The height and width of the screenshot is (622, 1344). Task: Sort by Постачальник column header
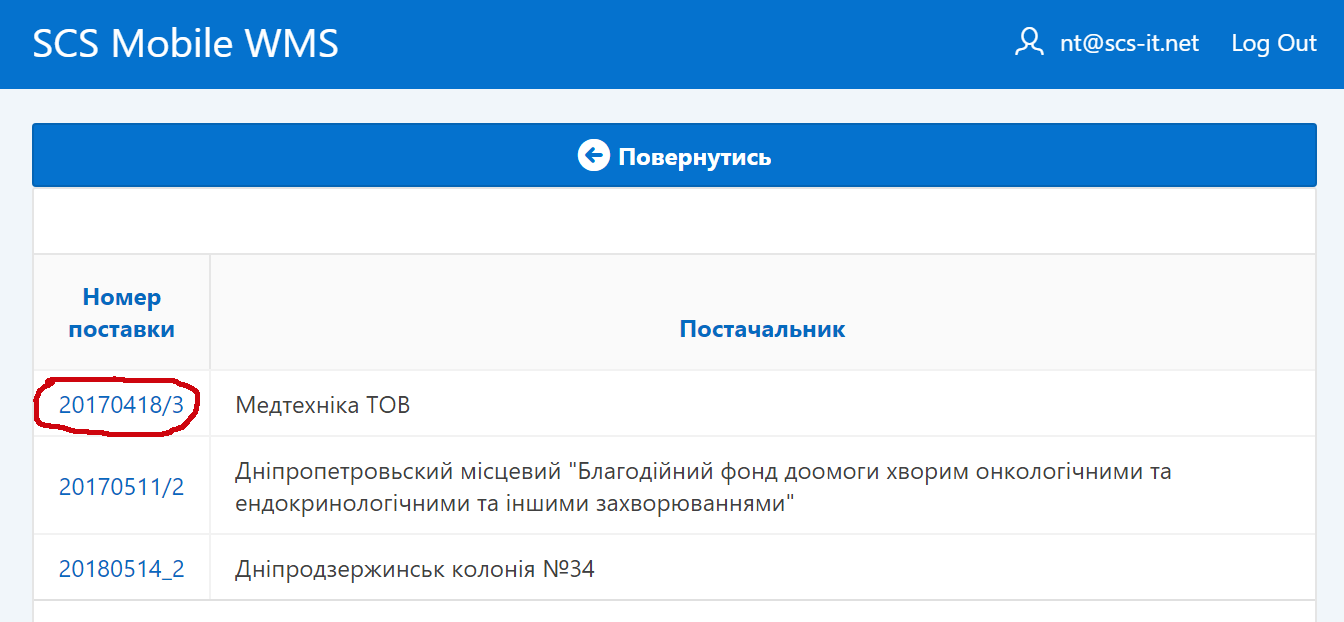[762, 329]
